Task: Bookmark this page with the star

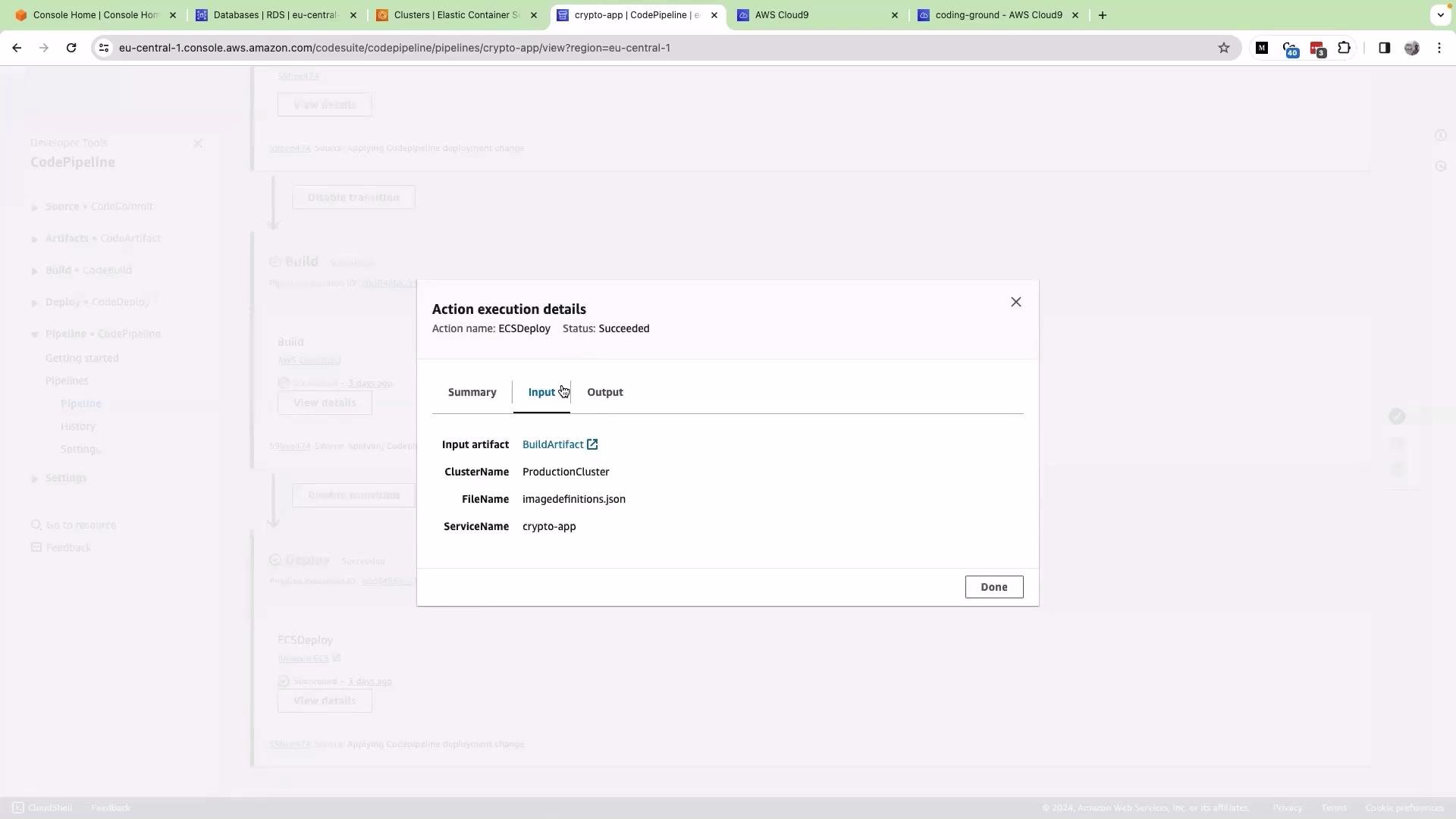Action: point(1223,48)
